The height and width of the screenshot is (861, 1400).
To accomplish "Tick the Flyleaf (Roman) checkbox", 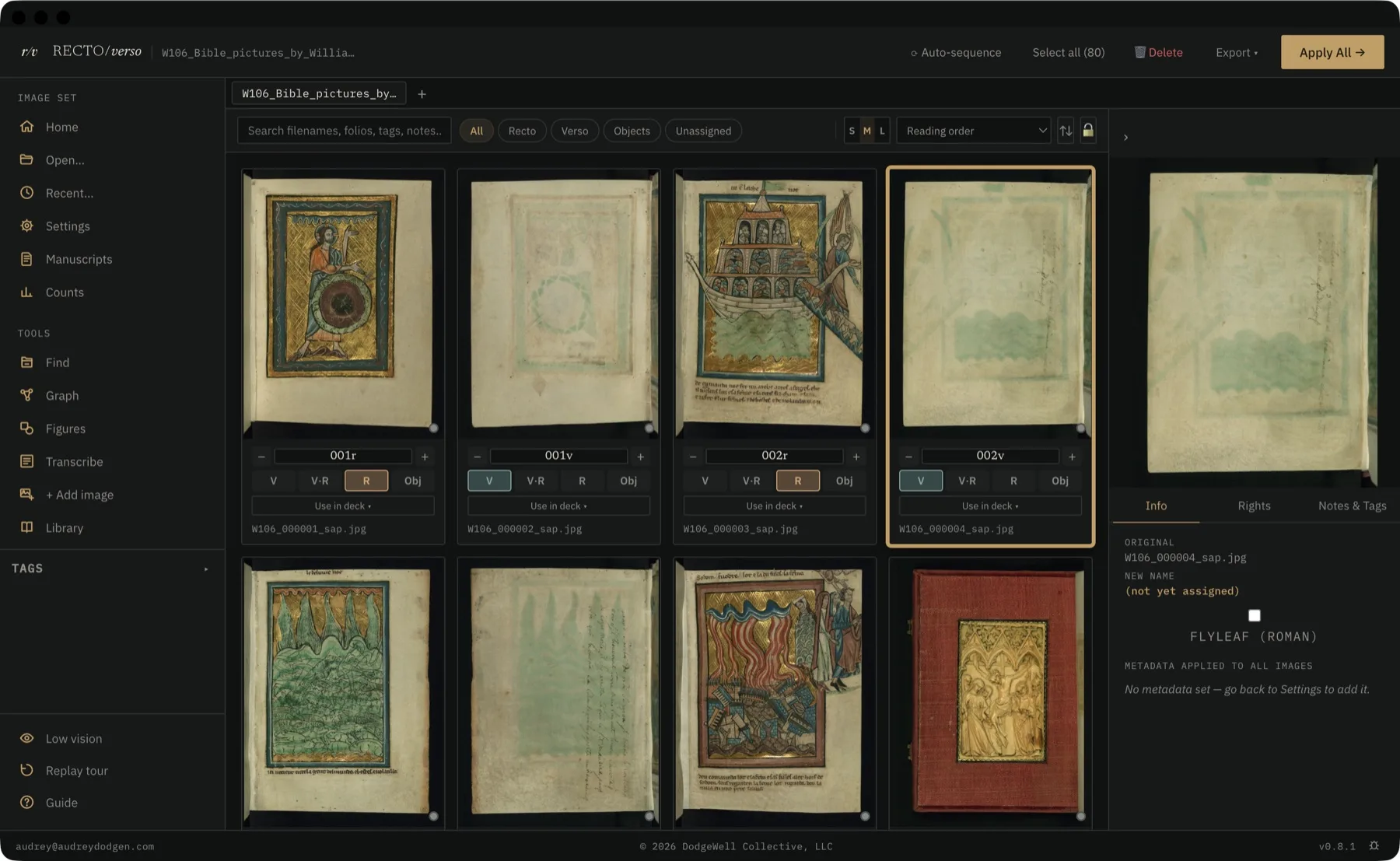I will point(1254,615).
